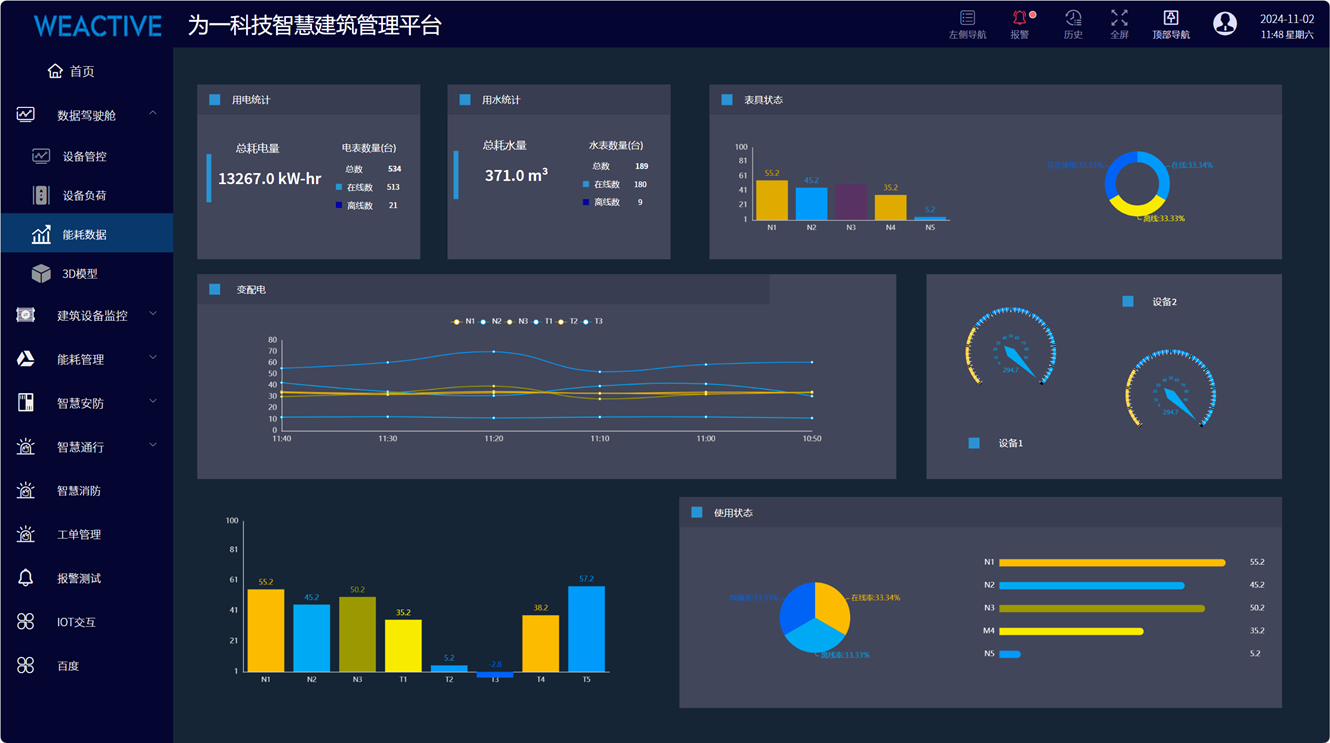Go to 首页 home link
Screen dimensions: 1330x743
coord(72,71)
